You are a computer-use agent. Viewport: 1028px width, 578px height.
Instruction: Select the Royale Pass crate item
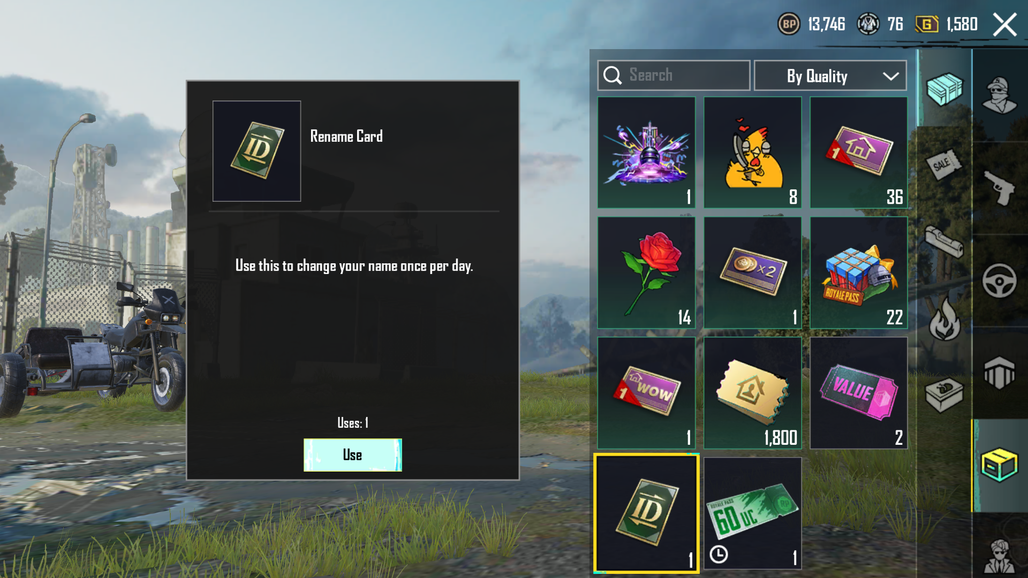point(859,273)
